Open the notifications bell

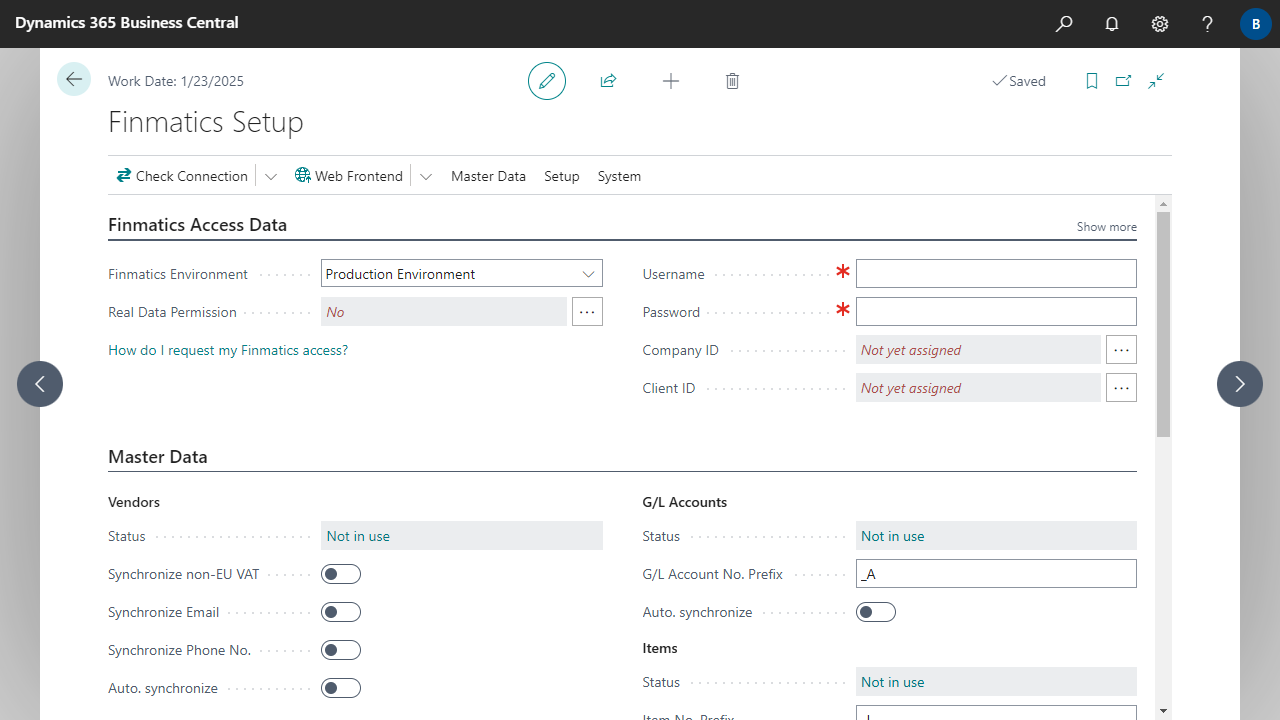point(1112,24)
